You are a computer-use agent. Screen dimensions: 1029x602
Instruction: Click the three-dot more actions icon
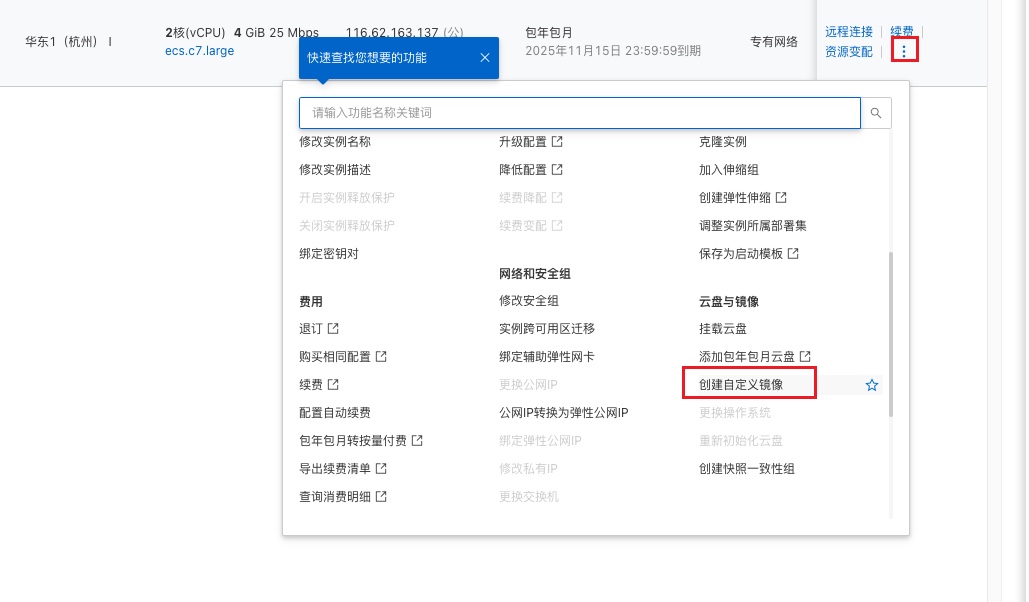(x=904, y=50)
